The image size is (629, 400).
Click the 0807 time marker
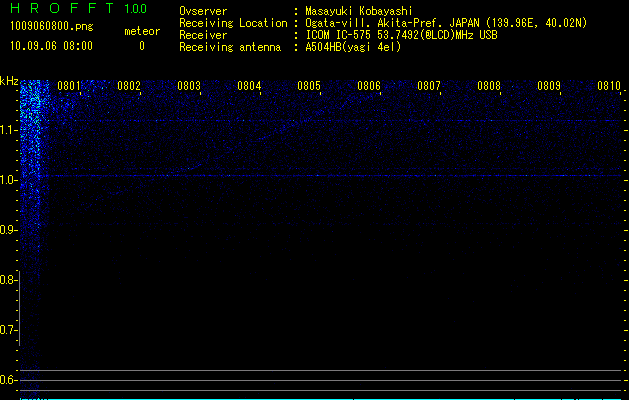429,86
